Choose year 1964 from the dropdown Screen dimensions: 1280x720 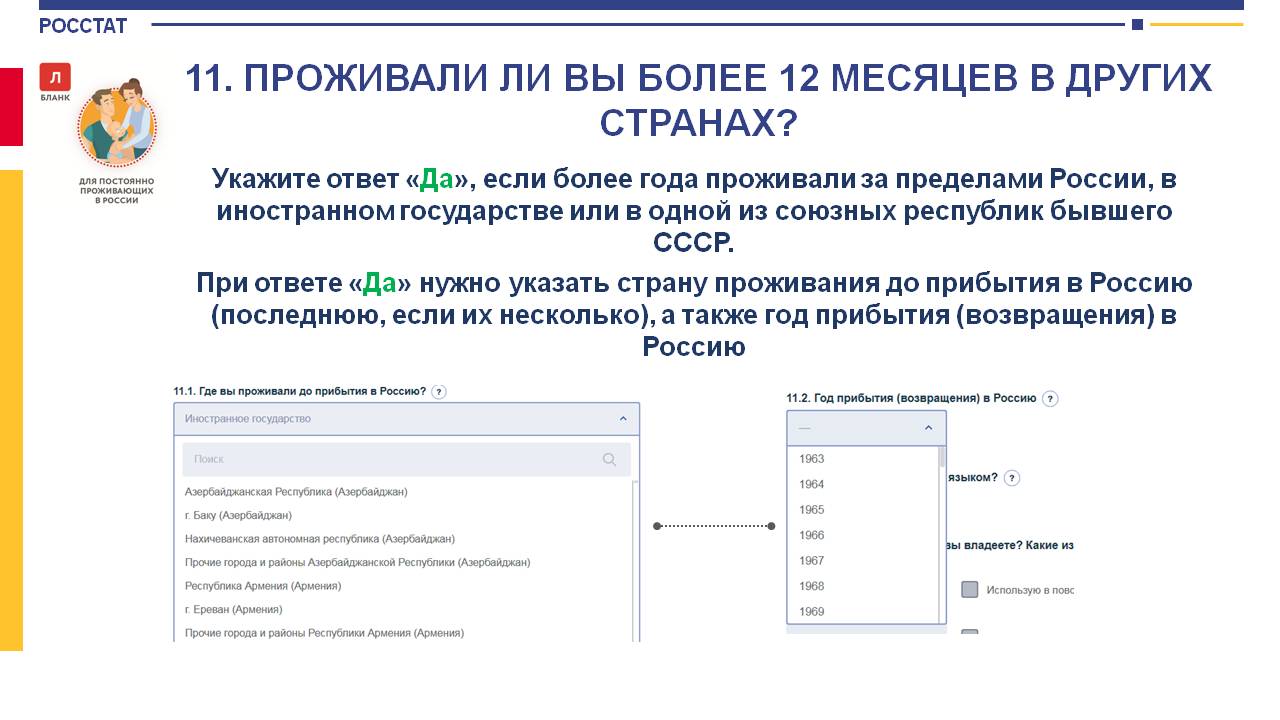click(812, 484)
